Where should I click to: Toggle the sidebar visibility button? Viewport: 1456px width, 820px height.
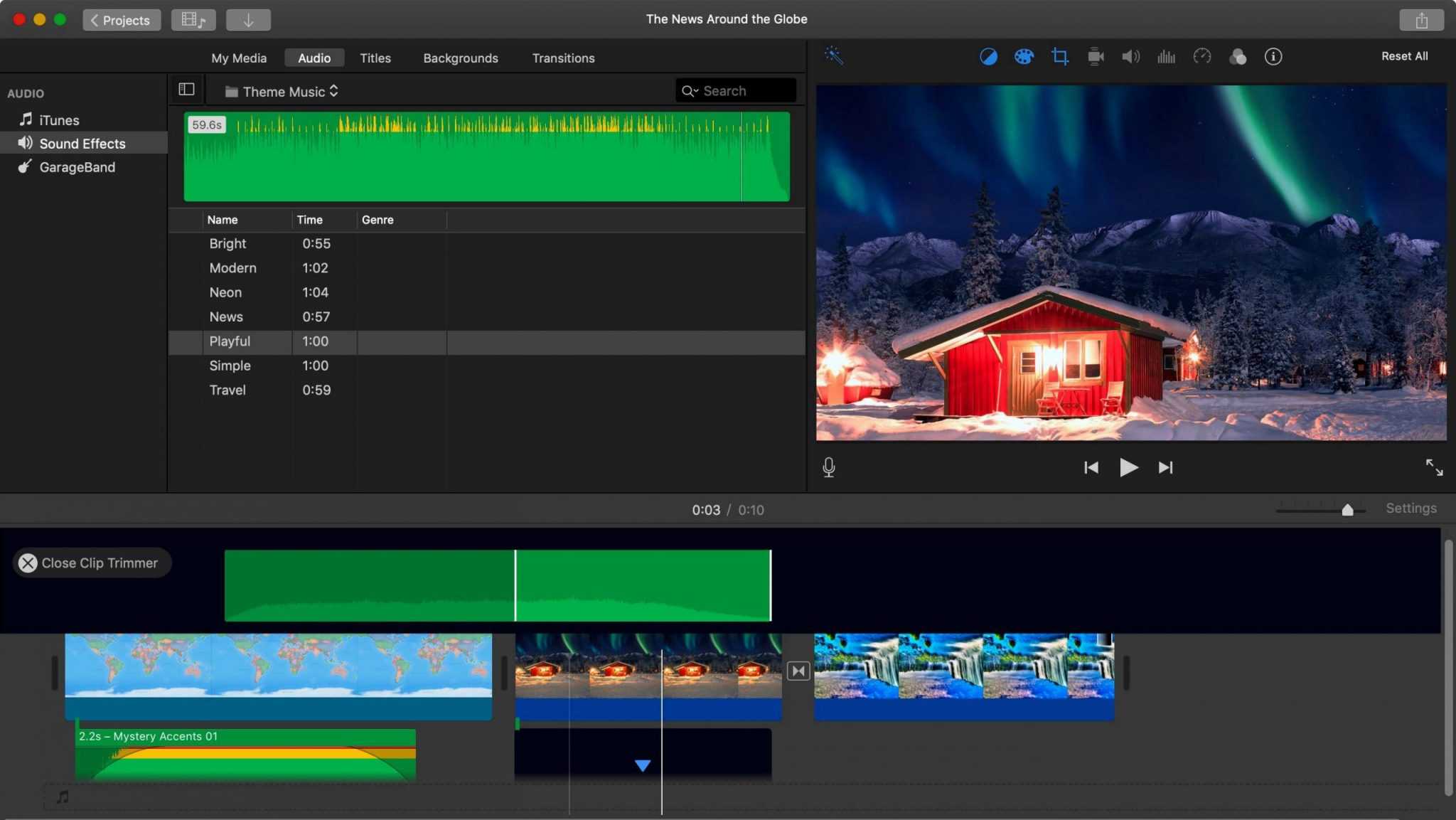pos(186,90)
